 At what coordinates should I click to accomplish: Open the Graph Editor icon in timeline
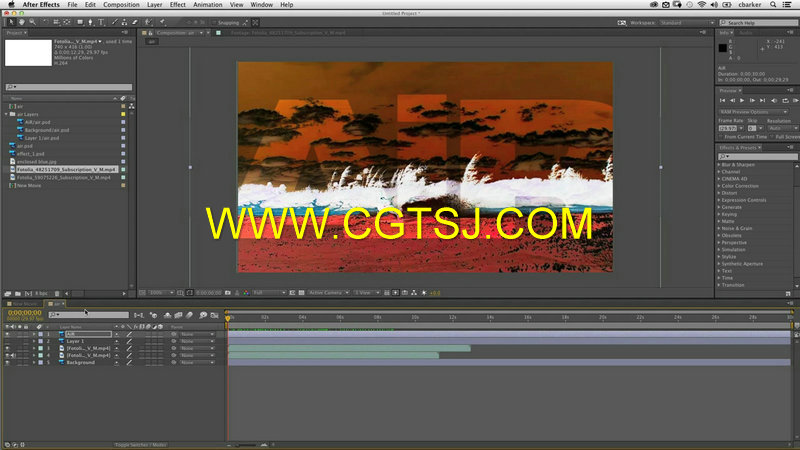pyautogui.click(x=214, y=315)
